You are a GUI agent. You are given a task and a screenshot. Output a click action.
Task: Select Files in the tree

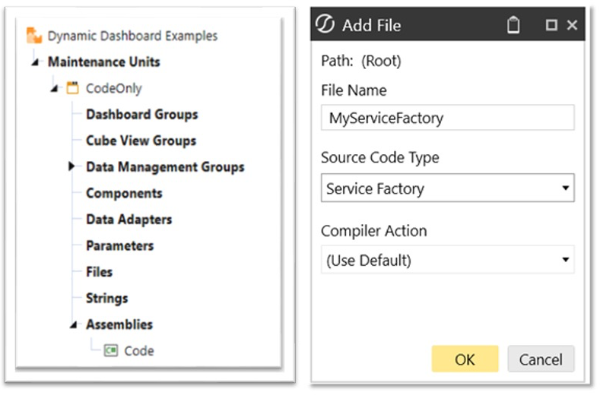99,272
